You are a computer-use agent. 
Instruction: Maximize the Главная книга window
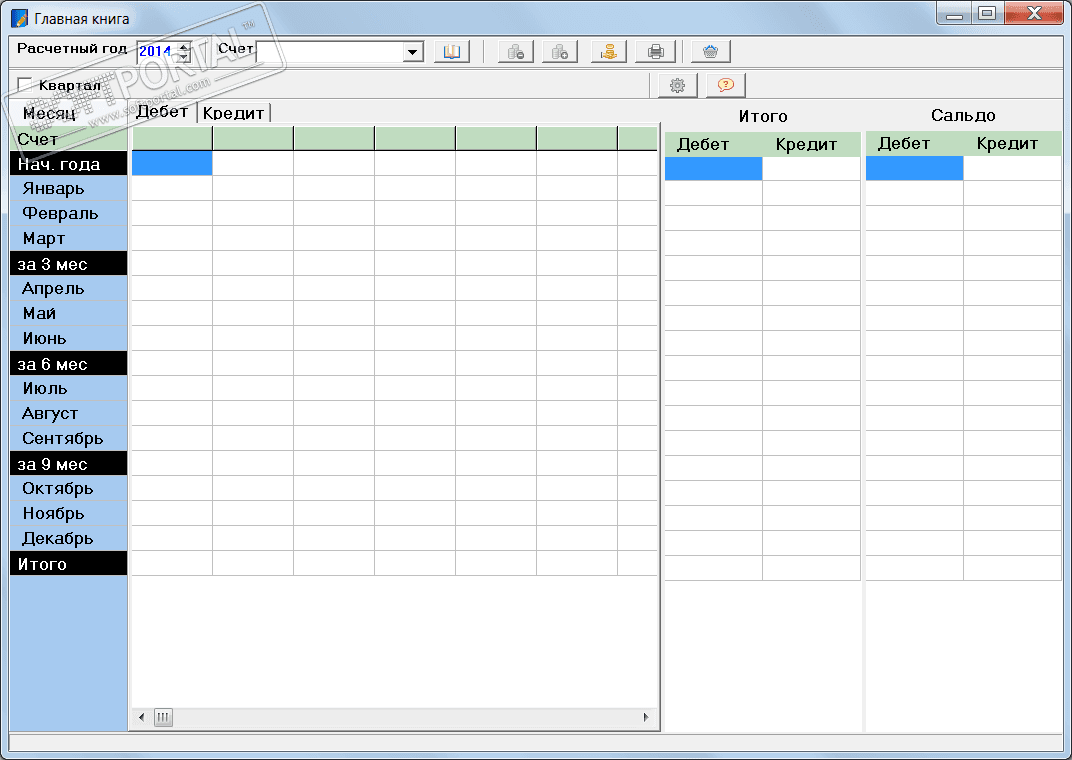click(x=987, y=14)
